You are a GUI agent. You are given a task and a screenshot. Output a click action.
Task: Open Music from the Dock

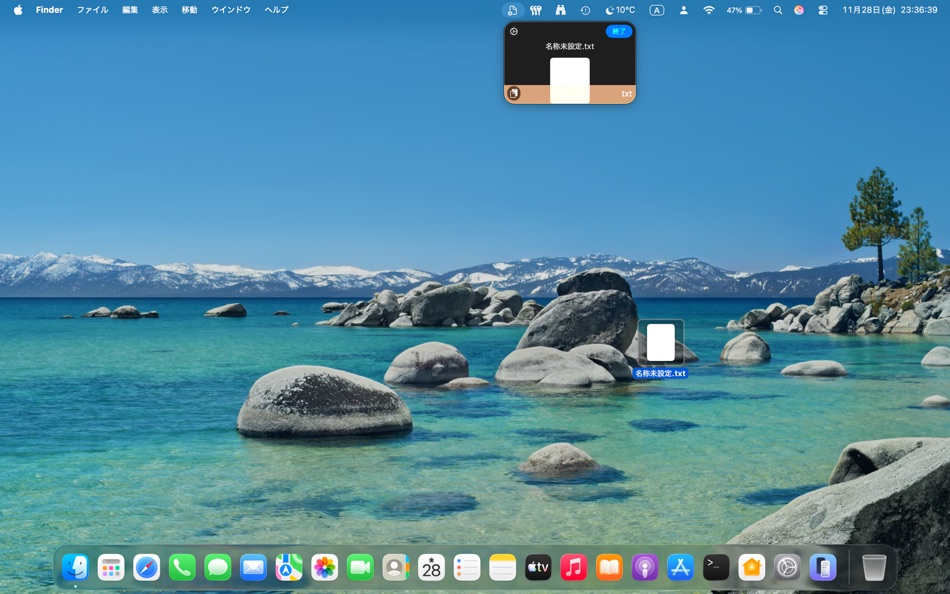click(573, 567)
